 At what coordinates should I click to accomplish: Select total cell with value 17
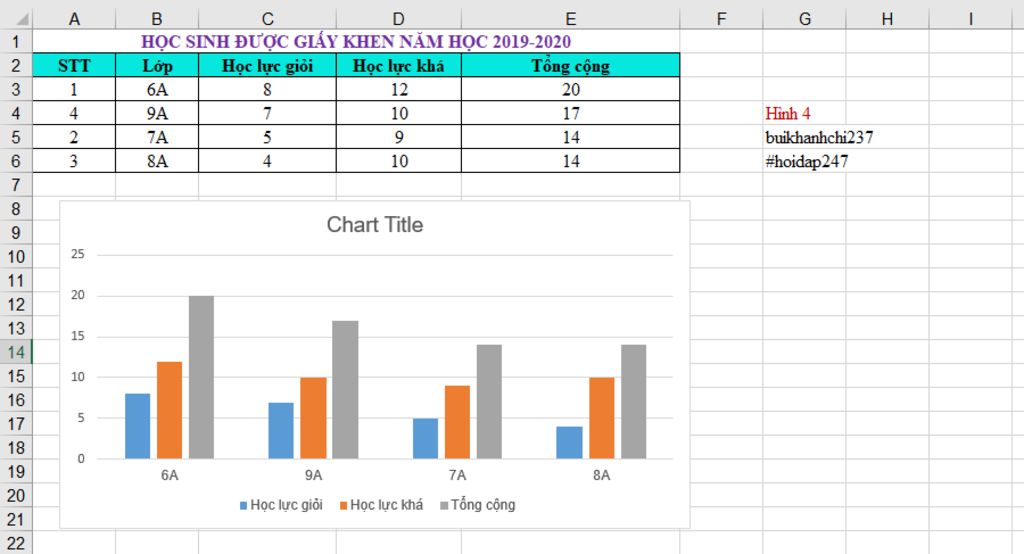tap(570, 113)
